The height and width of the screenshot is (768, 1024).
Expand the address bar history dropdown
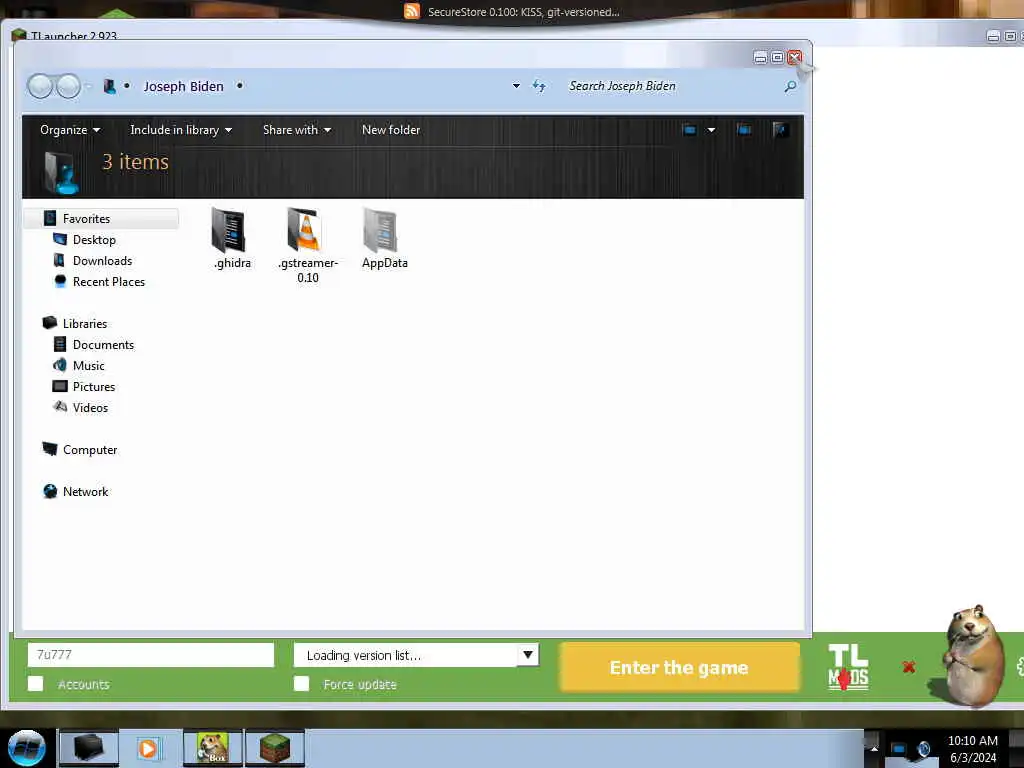coord(516,86)
